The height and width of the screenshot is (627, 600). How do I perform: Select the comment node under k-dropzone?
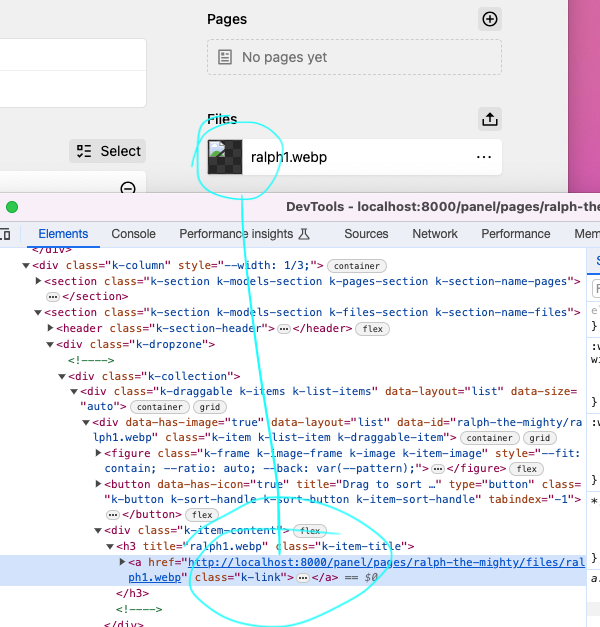point(91,360)
